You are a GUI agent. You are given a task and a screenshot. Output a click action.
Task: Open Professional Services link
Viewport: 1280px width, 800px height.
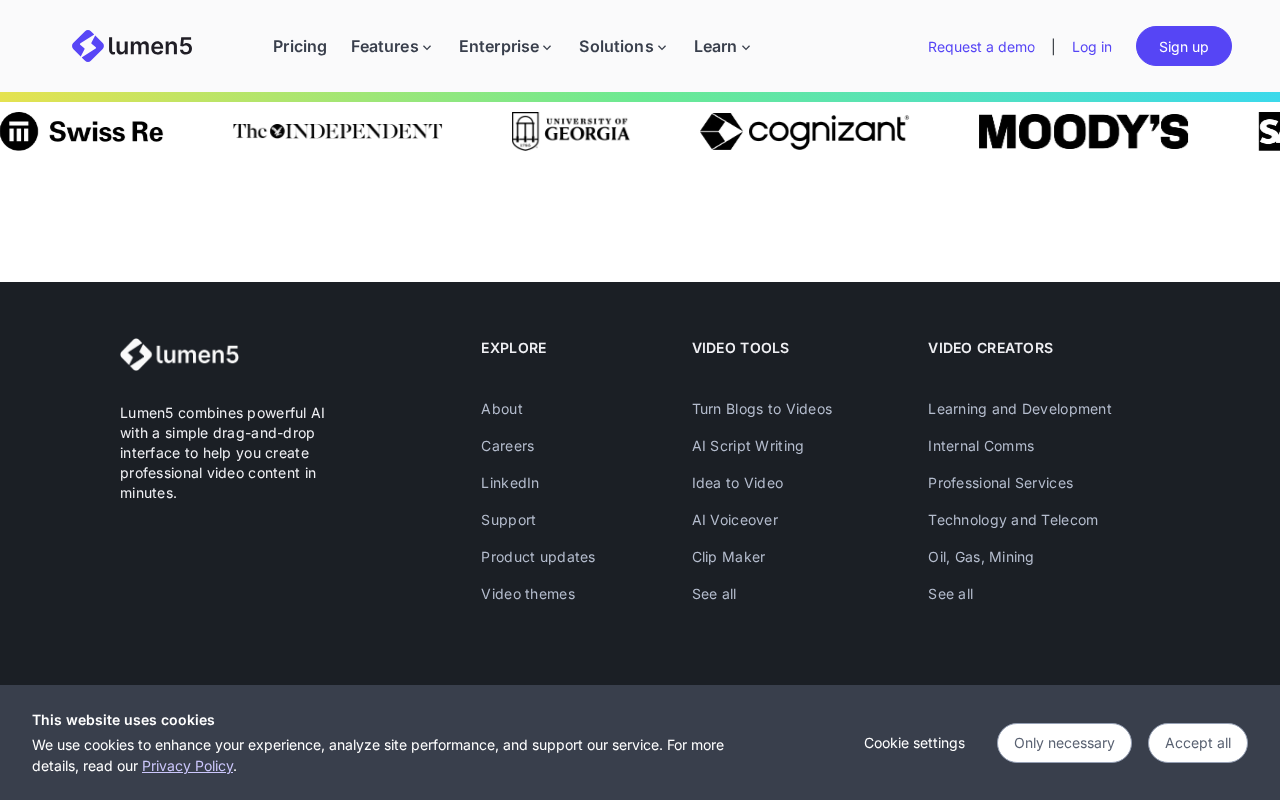1001,483
